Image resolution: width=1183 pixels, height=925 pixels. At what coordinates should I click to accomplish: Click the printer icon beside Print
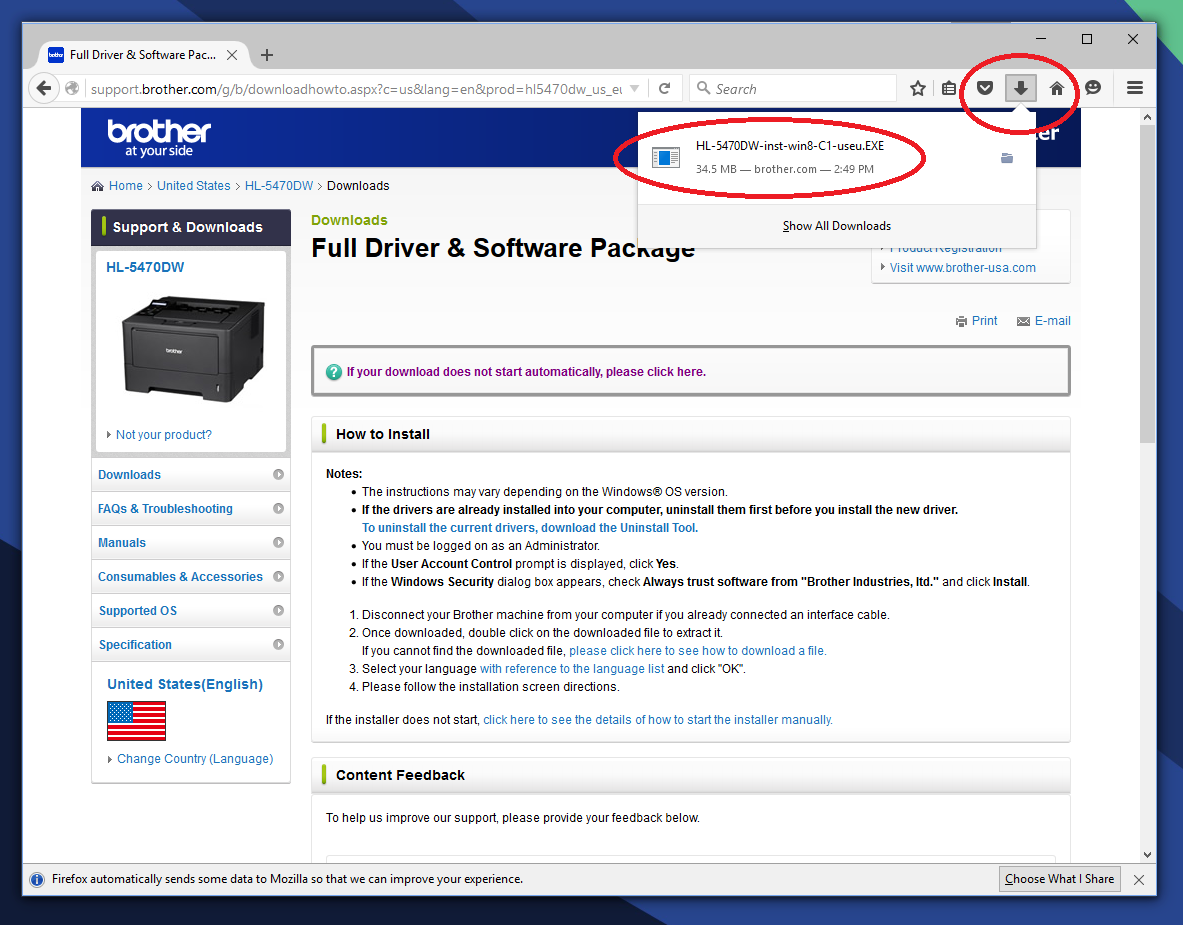point(961,321)
